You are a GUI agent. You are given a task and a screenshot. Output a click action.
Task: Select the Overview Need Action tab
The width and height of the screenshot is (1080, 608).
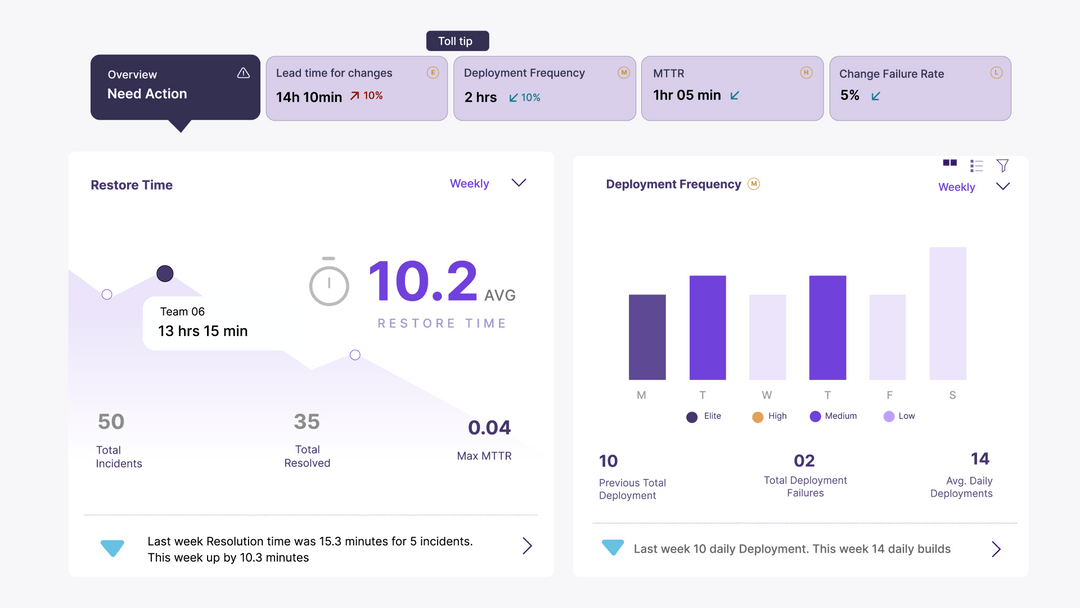click(175, 87)
